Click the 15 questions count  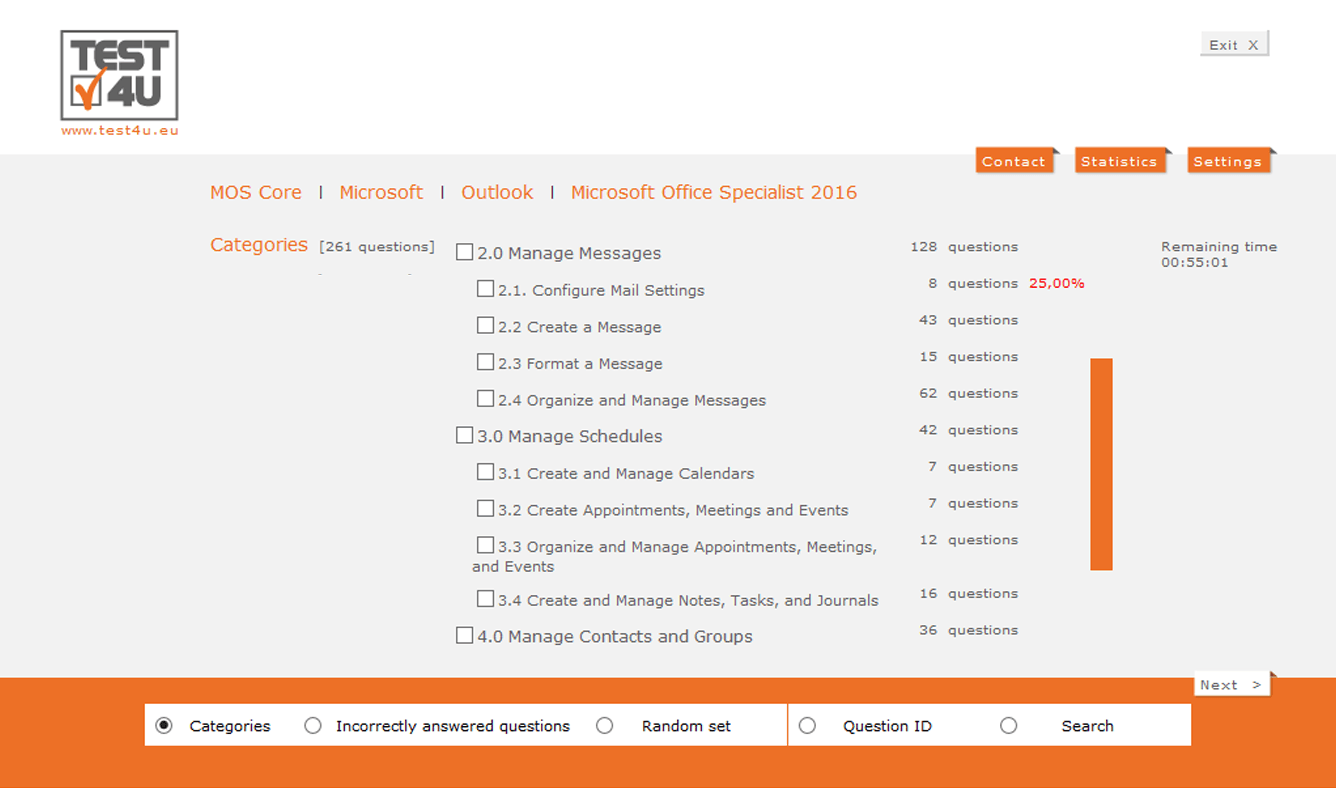[969, 357]
